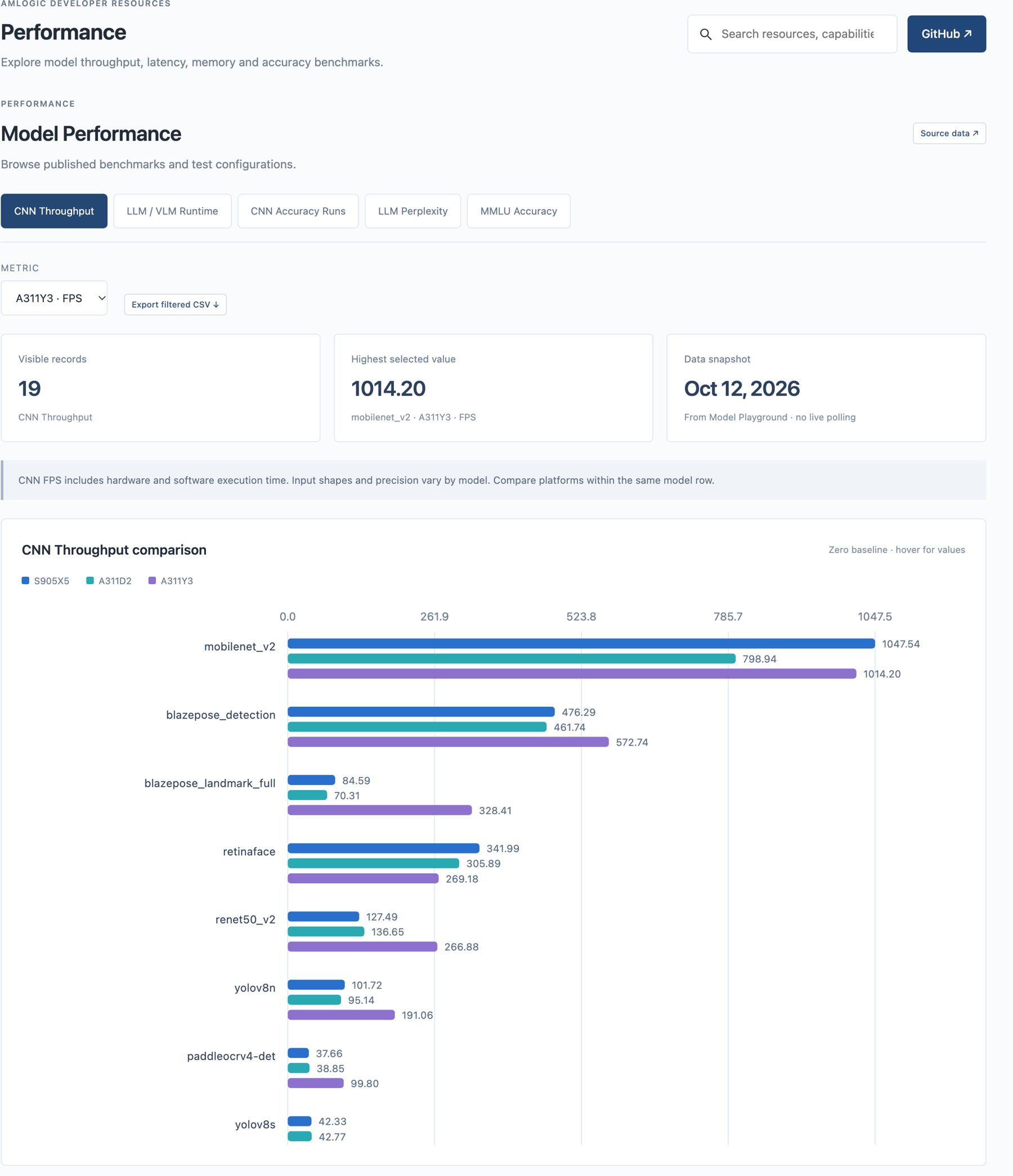Click the mobilenet_v2 S905X5 bar labeled 1047.54
The width and height of the screenshot is (1013, 1176).
(581, 644)
